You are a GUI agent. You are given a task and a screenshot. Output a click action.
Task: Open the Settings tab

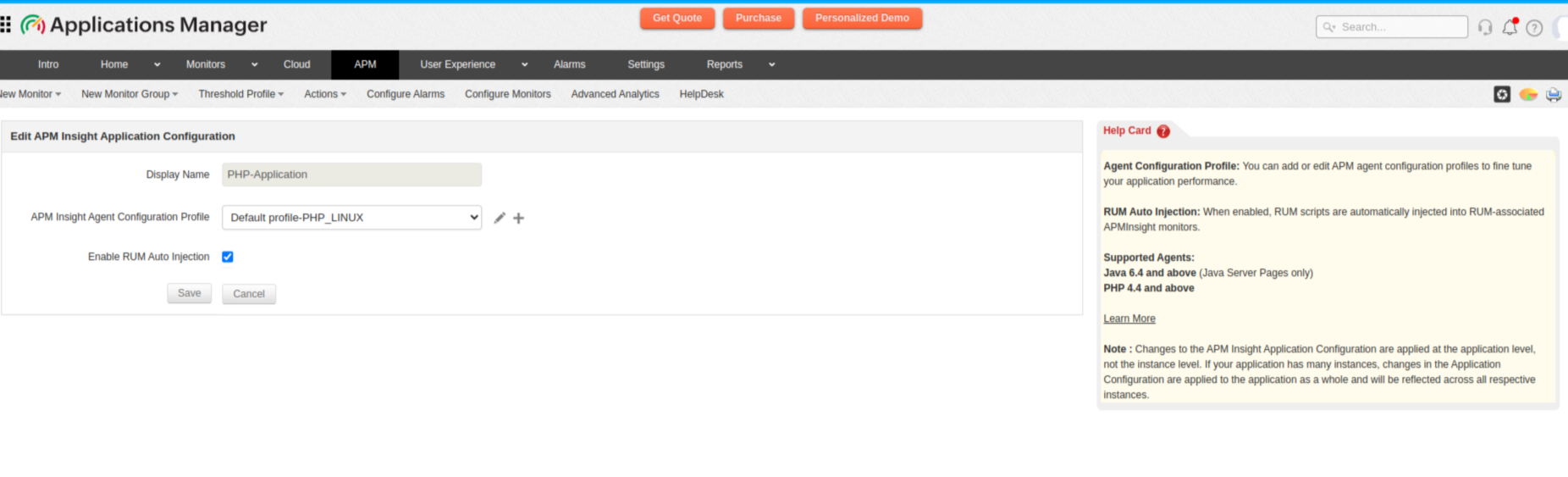pos(646,64)
